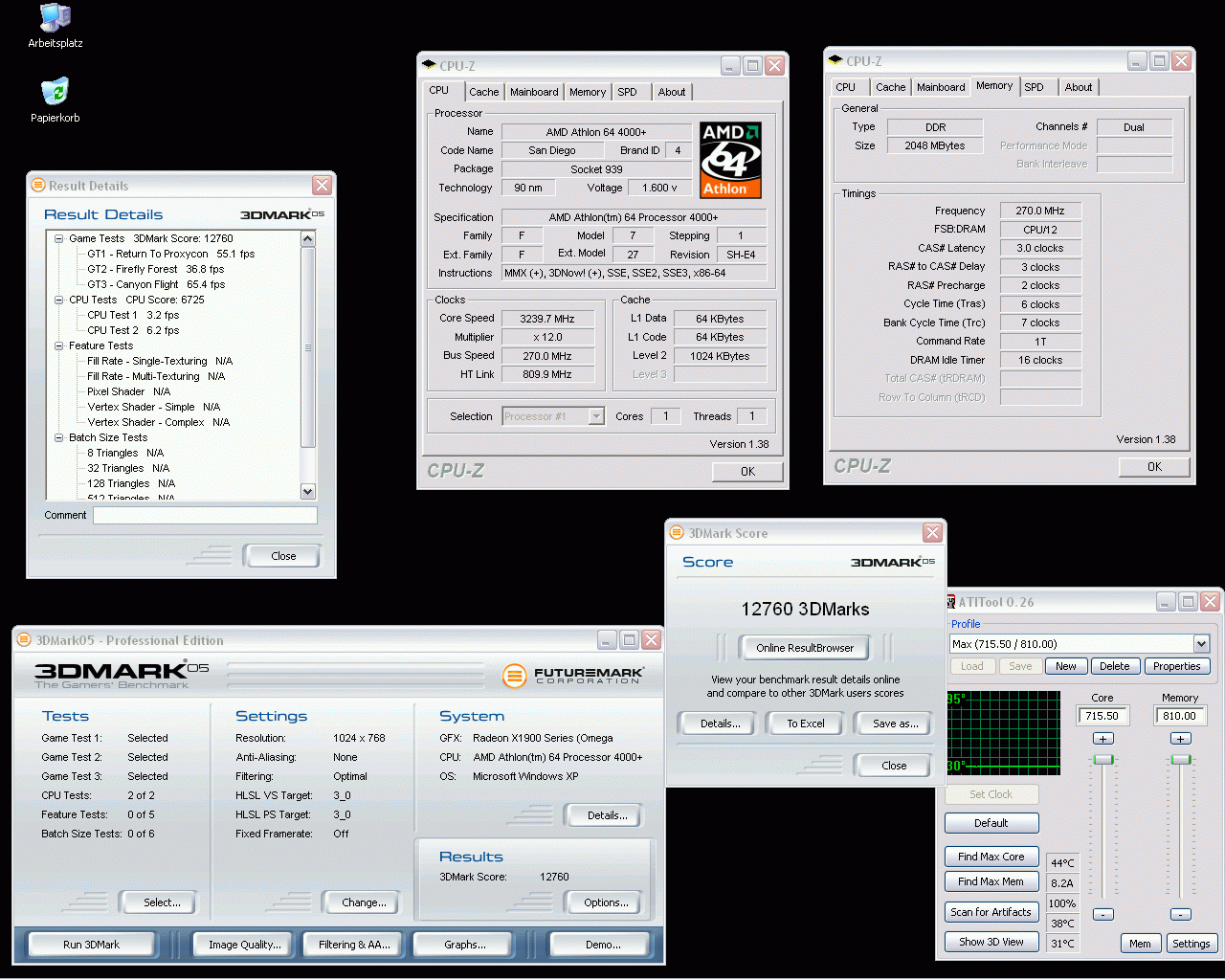
Task: Click the Memory clock value field 810.00
Action: click(x=1180, y=715)
